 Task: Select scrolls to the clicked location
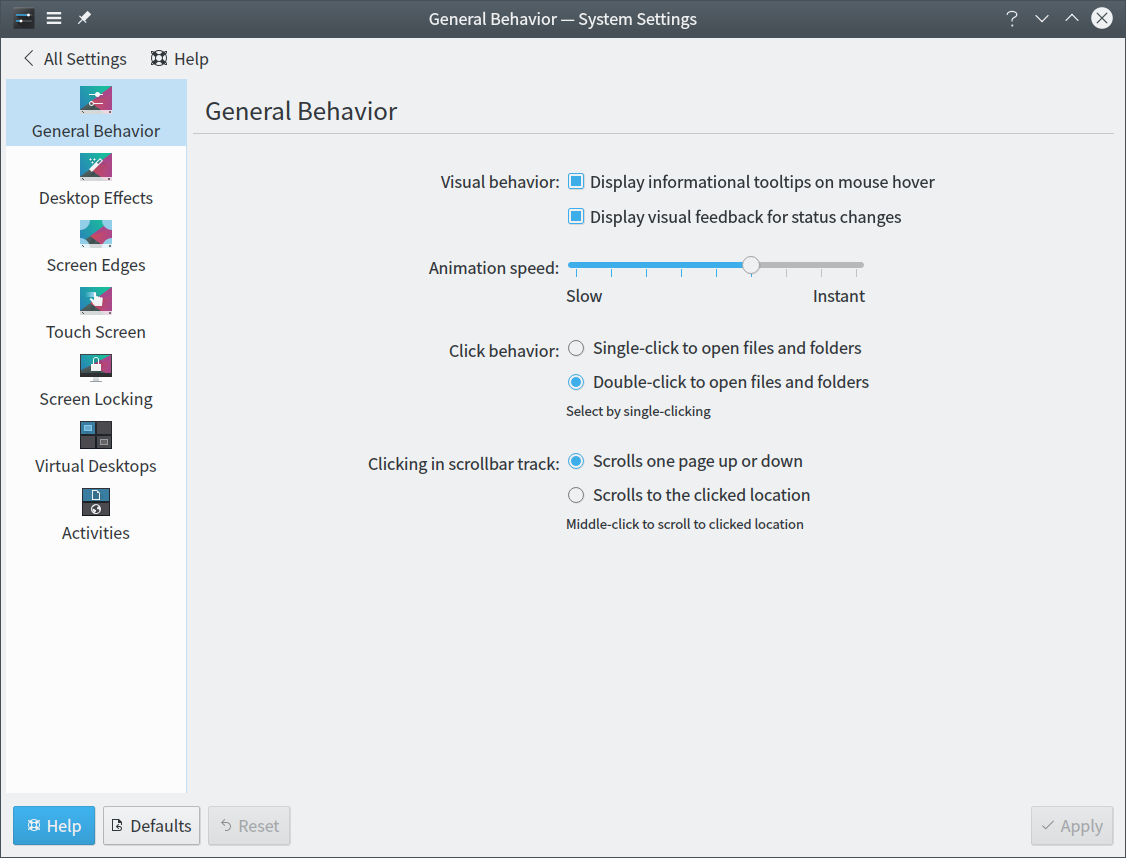[x=575, y=494]
